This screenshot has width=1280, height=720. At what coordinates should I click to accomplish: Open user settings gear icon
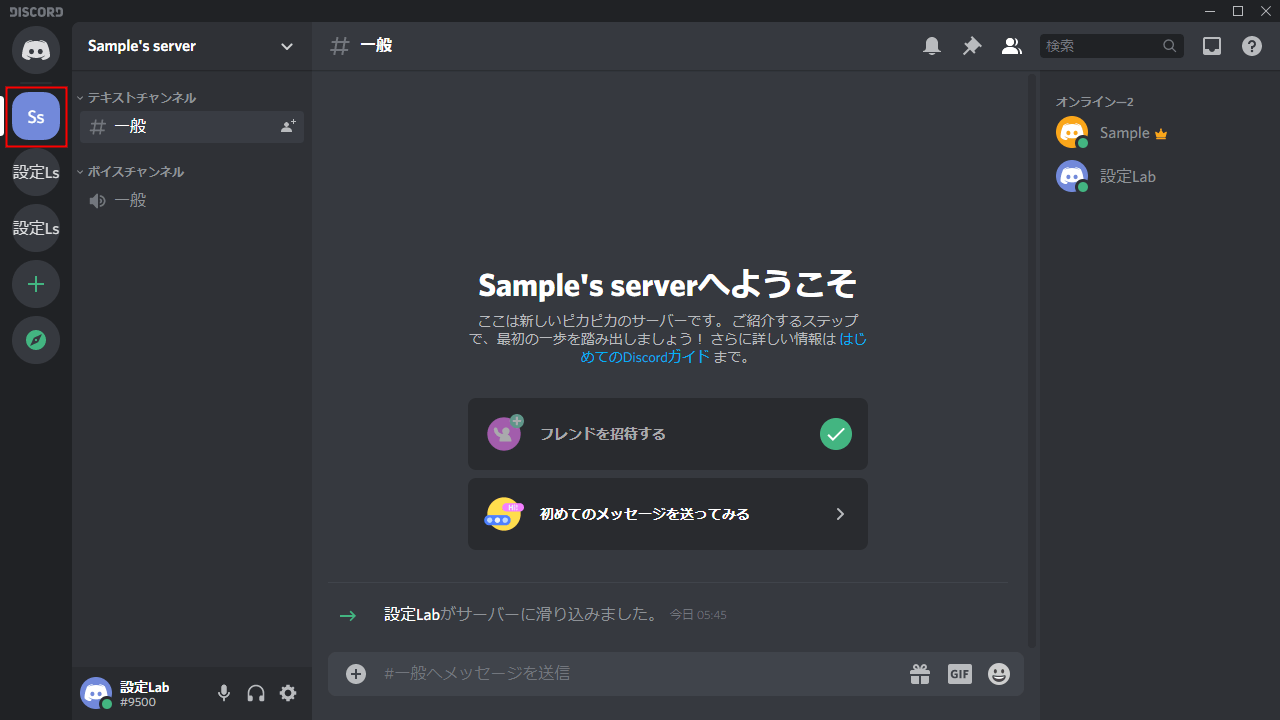288,693
